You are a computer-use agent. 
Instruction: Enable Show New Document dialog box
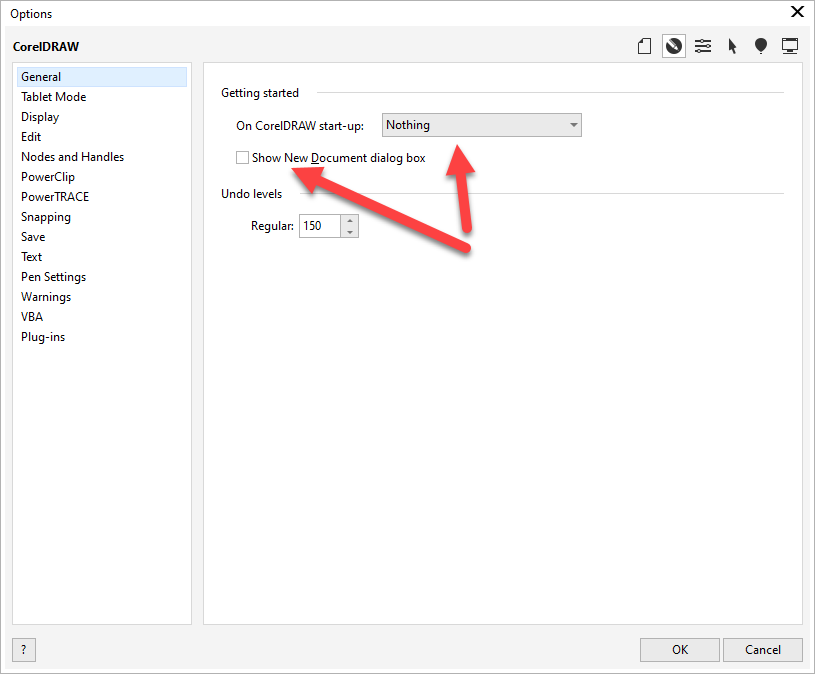pyautogui.click(x=242, y=157)
